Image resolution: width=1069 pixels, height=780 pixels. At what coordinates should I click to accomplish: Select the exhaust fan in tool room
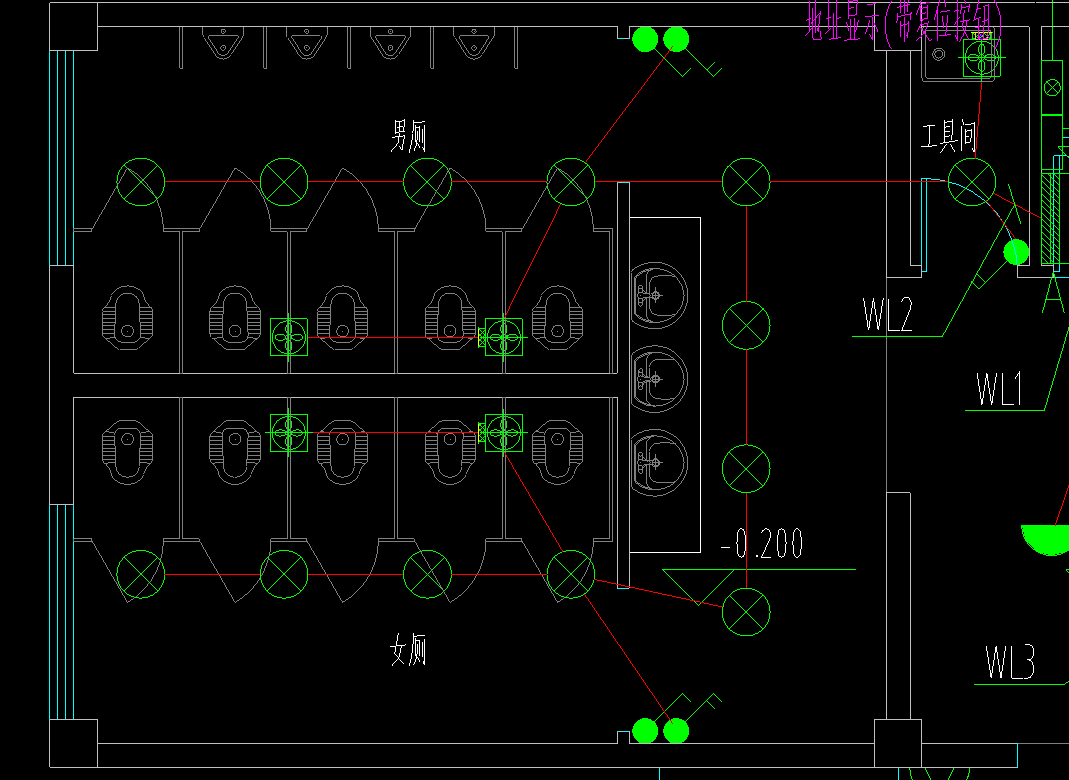click(x=982, y=58)
